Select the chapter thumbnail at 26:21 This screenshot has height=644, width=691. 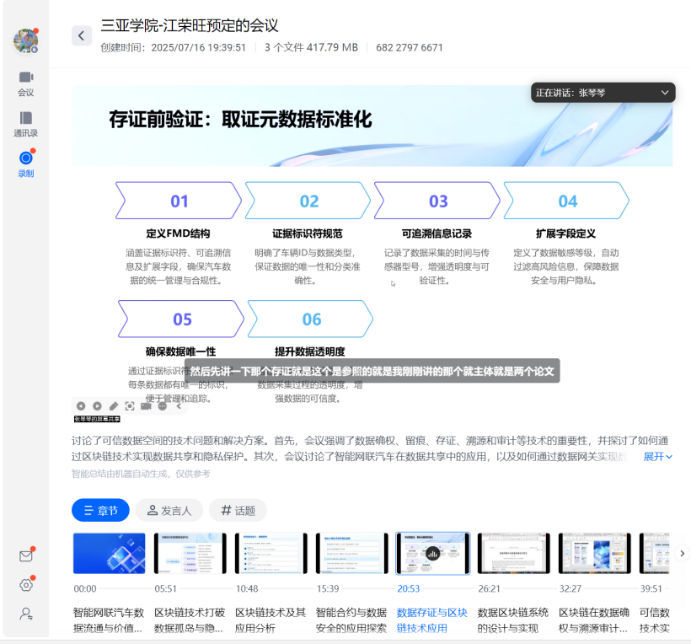point(513,553)
